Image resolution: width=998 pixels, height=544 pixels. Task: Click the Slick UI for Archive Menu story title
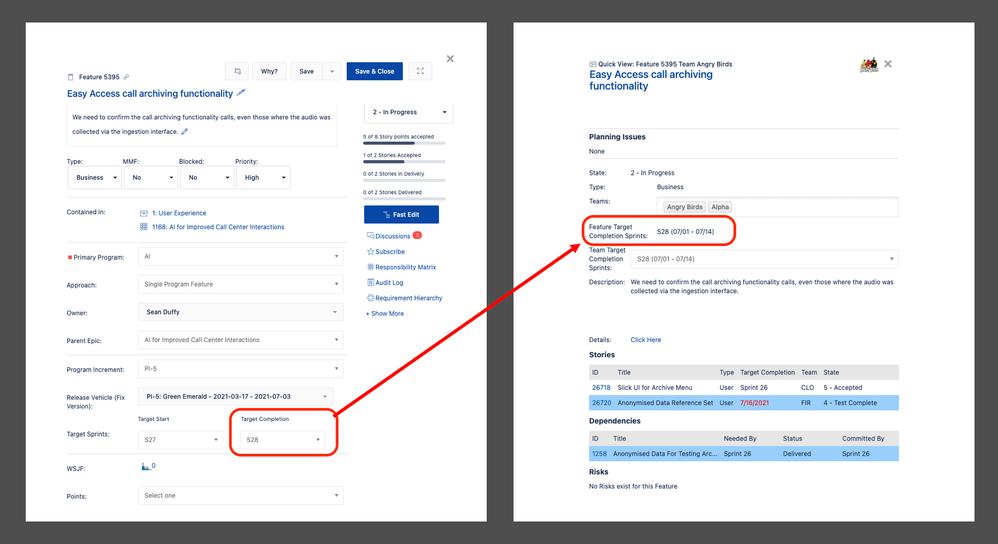click(654, 387)
